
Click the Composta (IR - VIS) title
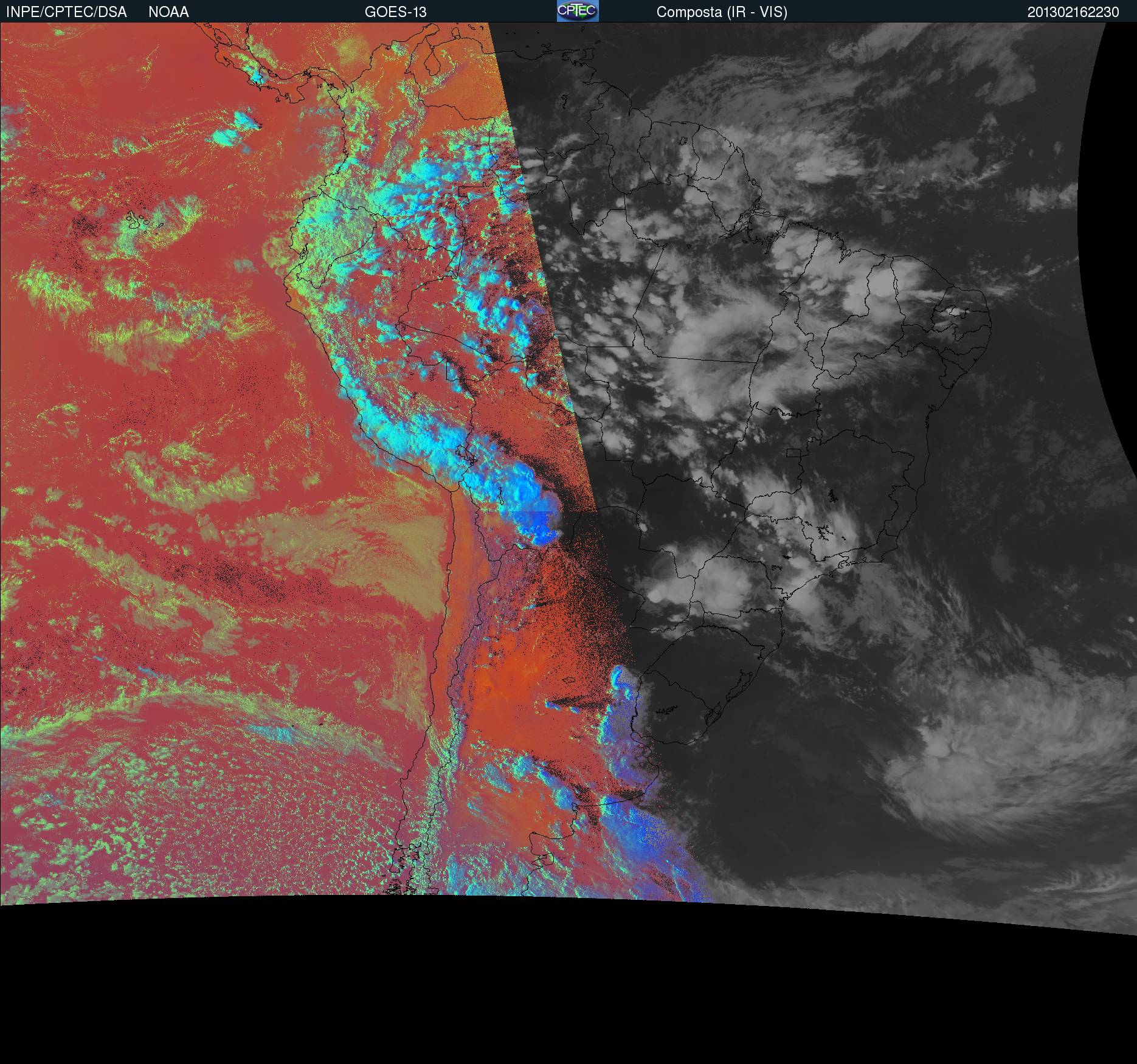tap(722, 12)
